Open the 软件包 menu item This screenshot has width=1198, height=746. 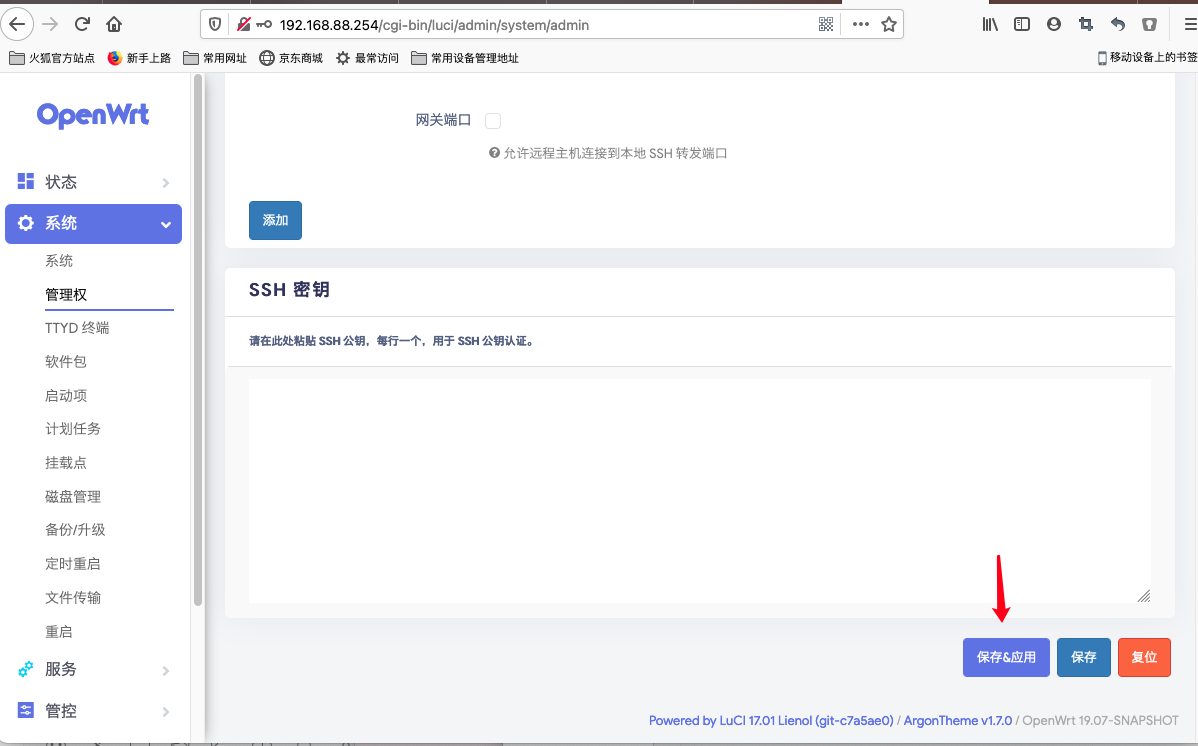coord(66,362)
